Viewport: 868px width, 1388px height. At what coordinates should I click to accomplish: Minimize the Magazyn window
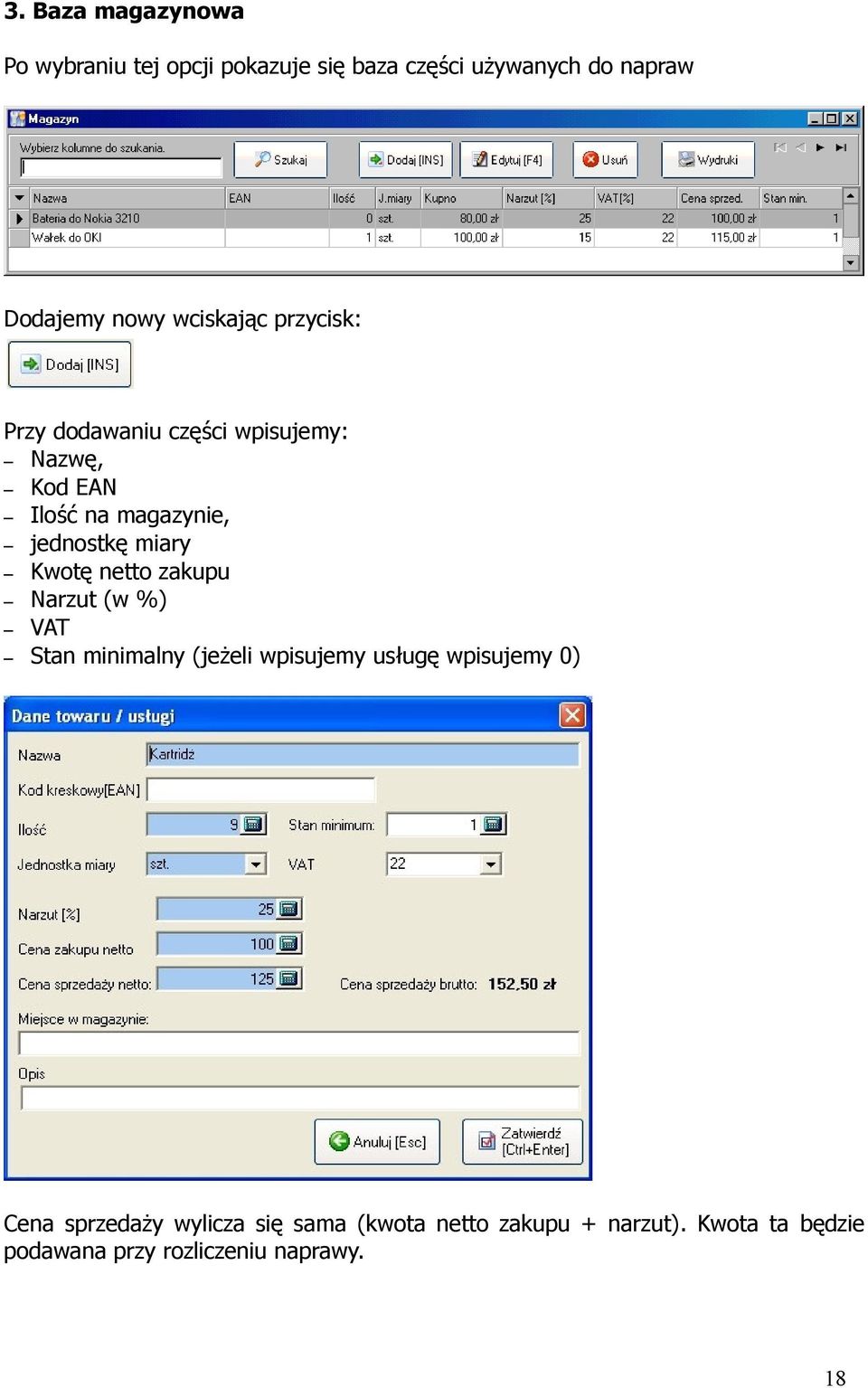point(815,118)
